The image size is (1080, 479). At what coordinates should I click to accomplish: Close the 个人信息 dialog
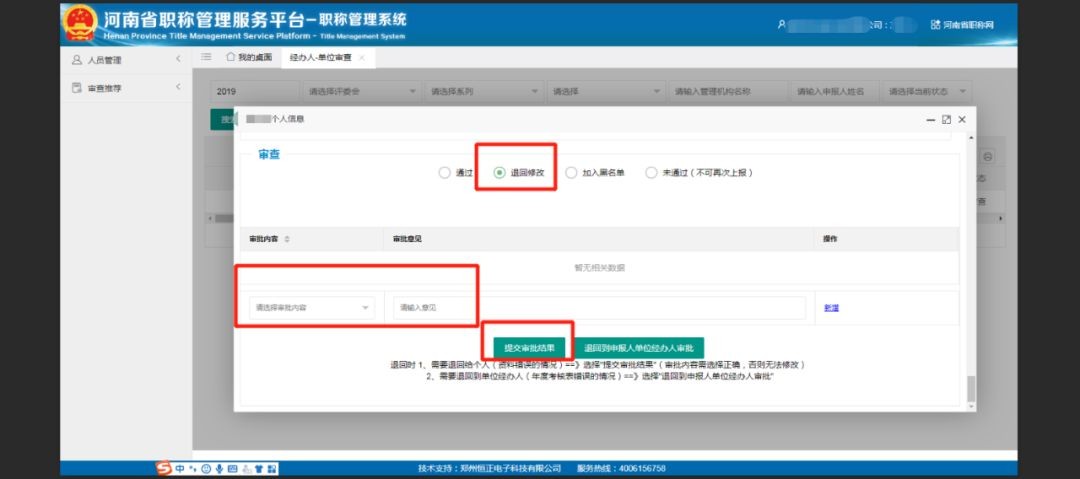(962, 119)
